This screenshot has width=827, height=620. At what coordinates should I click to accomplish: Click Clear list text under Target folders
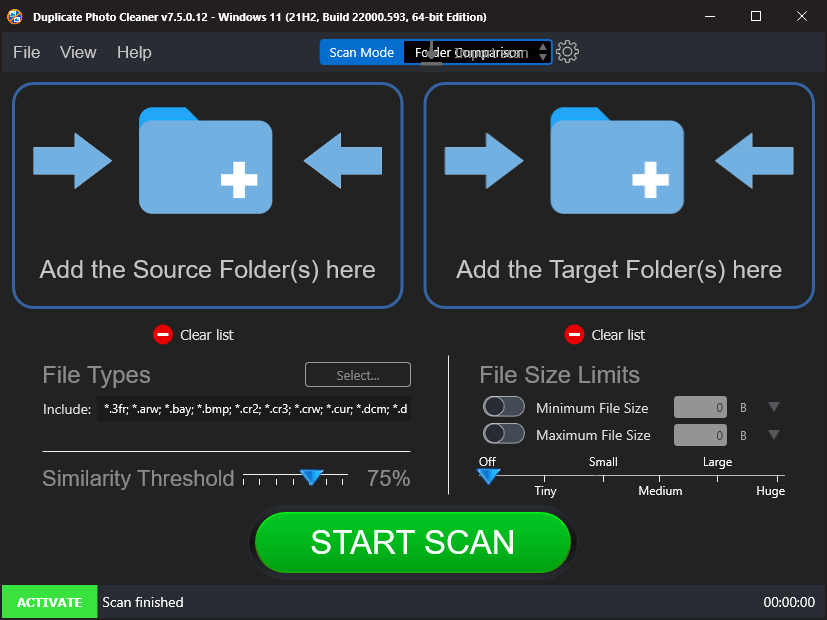(x=618, y=335)
